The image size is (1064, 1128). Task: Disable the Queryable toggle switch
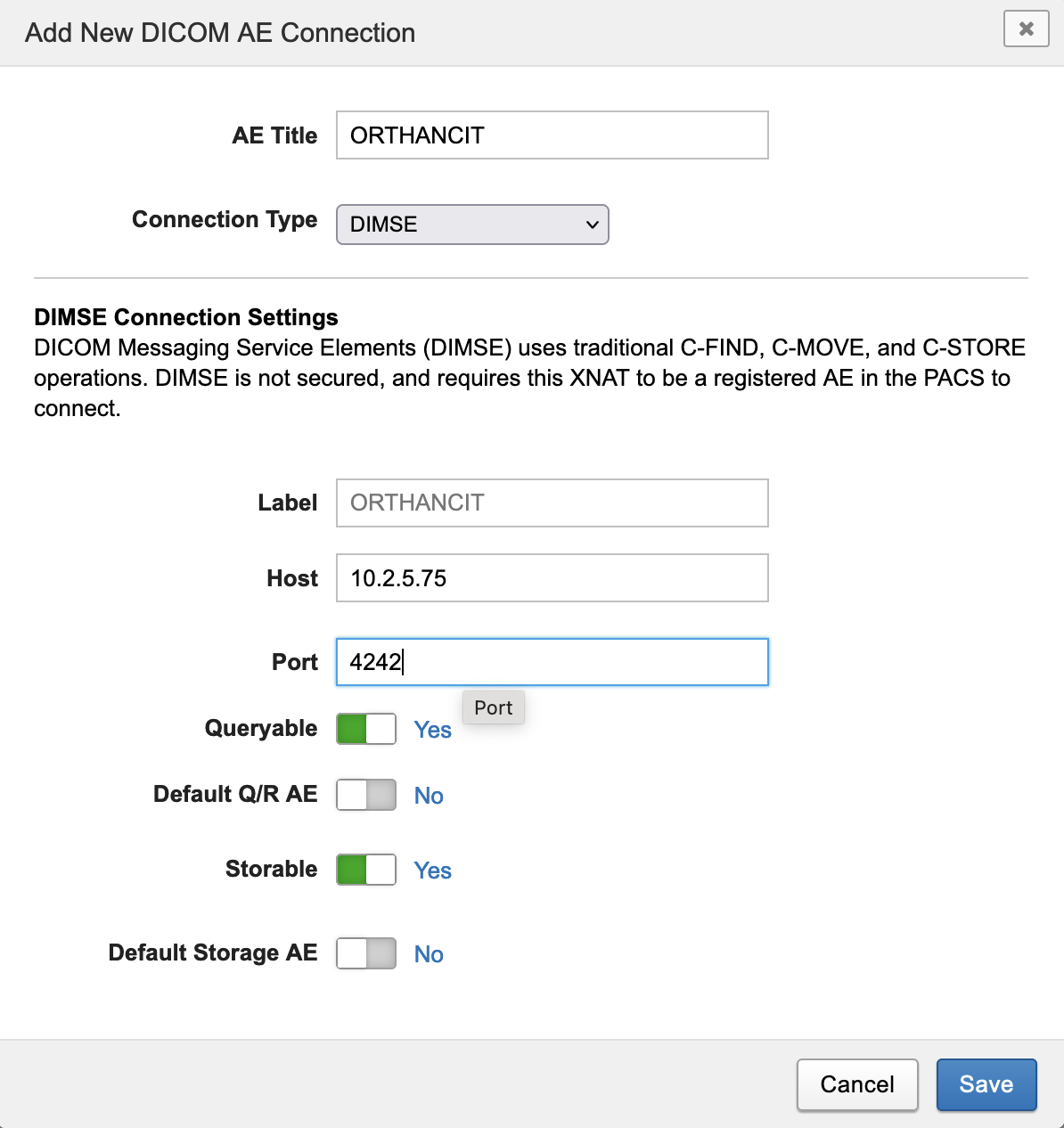point(366,729)
